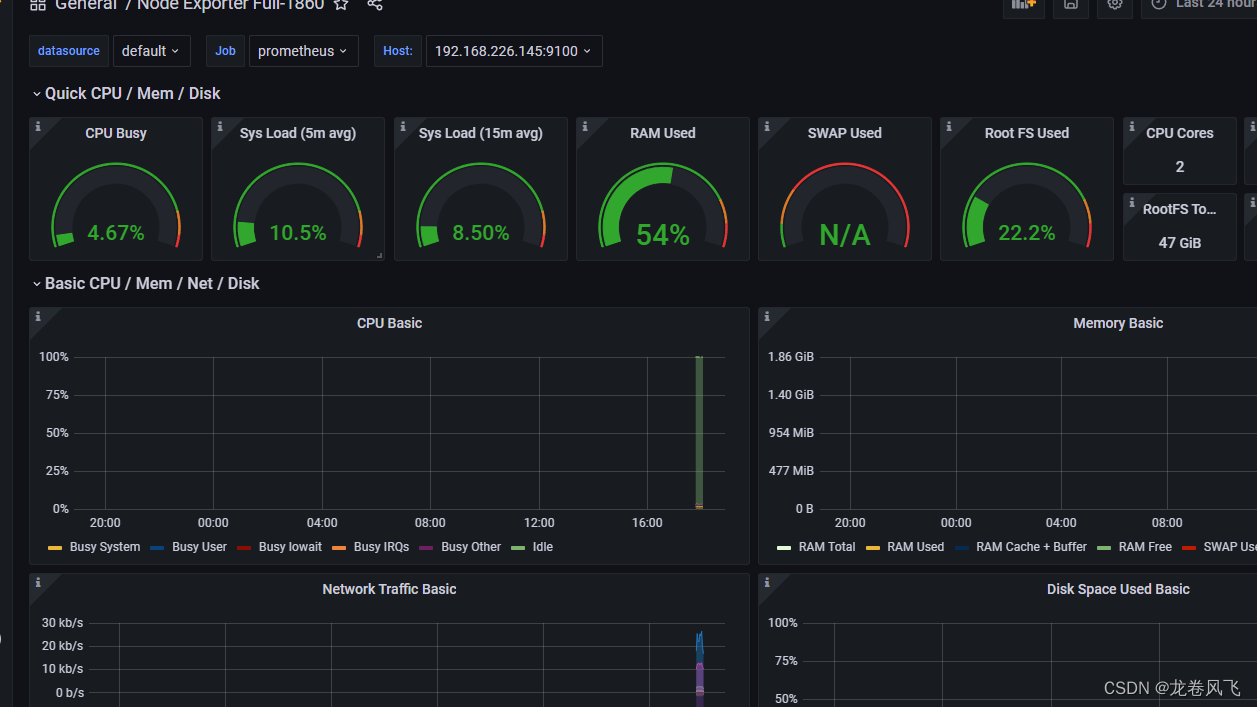The width and height of the screenshot is (1257, 707).
Task: Open the SWAP Used panel title menu
Action: (x=845, y=133)
